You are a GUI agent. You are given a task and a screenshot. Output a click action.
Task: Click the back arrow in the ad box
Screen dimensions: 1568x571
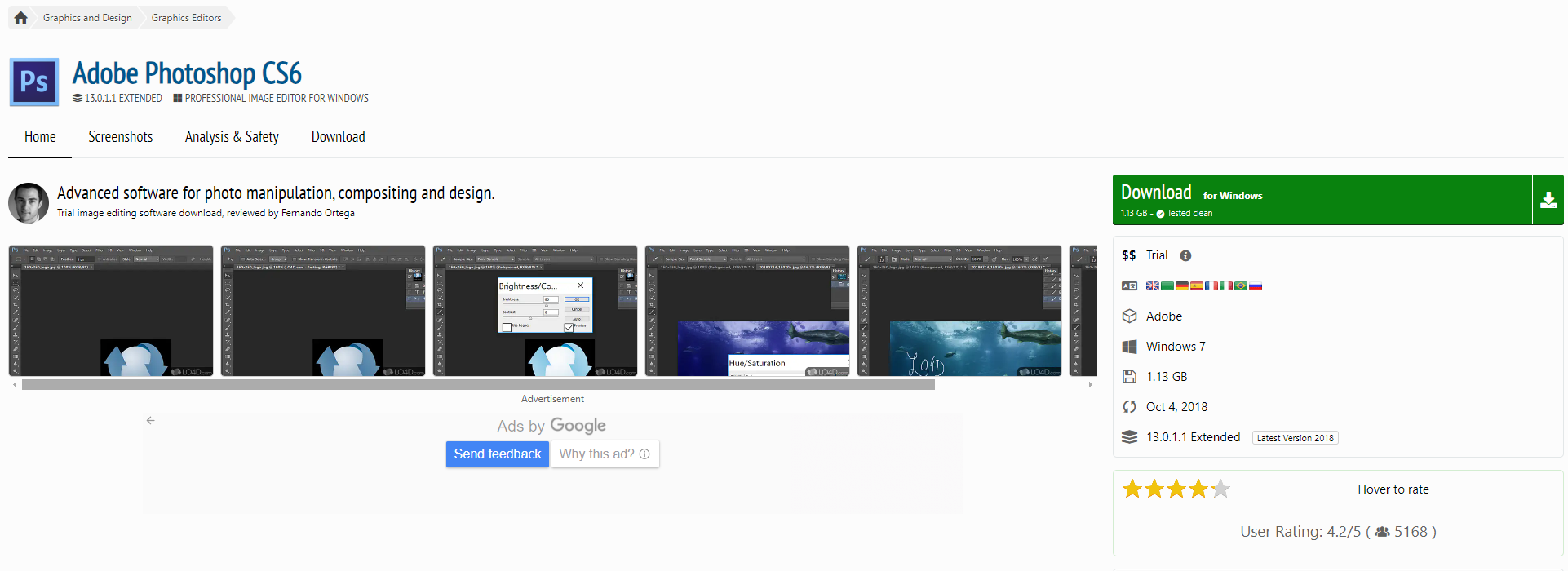(x=150, y=421)
